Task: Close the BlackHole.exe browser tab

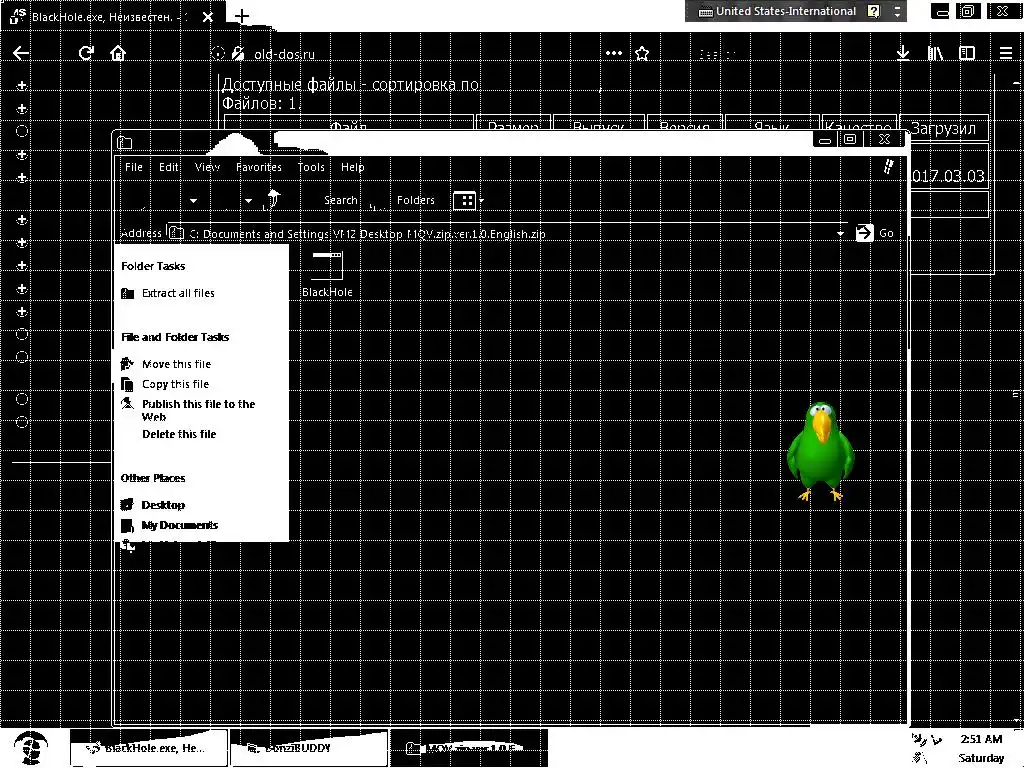Action: tap(208, 17)
